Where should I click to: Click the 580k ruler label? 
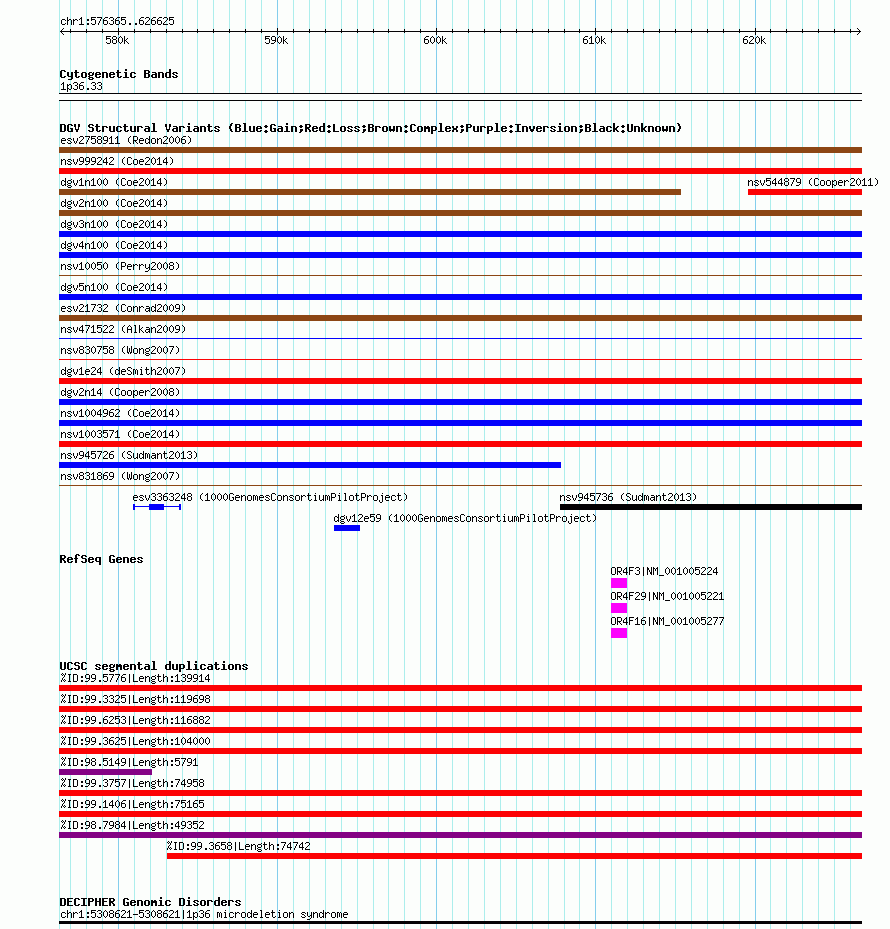pyautogui.click(x=117, y=40)
